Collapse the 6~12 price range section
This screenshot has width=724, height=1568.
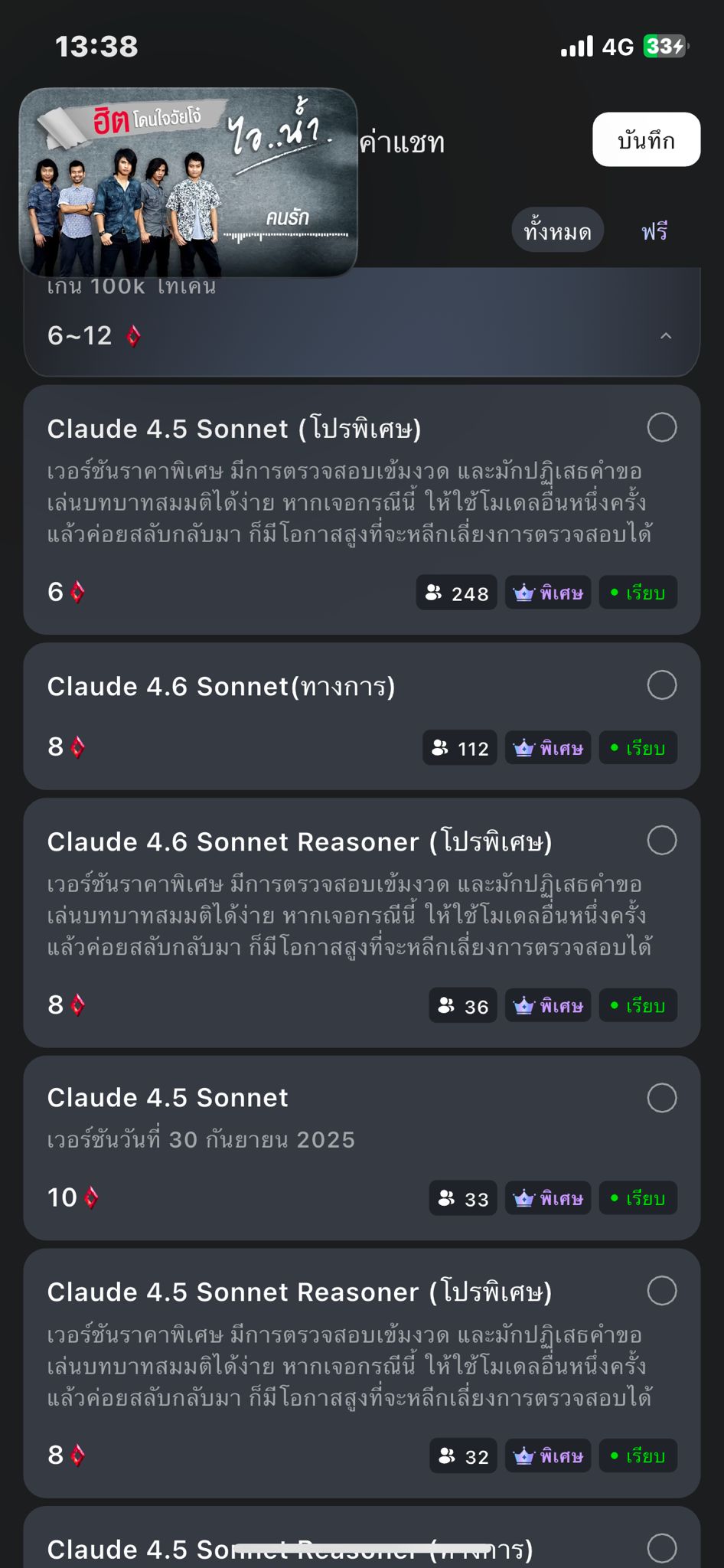point(666,335)
